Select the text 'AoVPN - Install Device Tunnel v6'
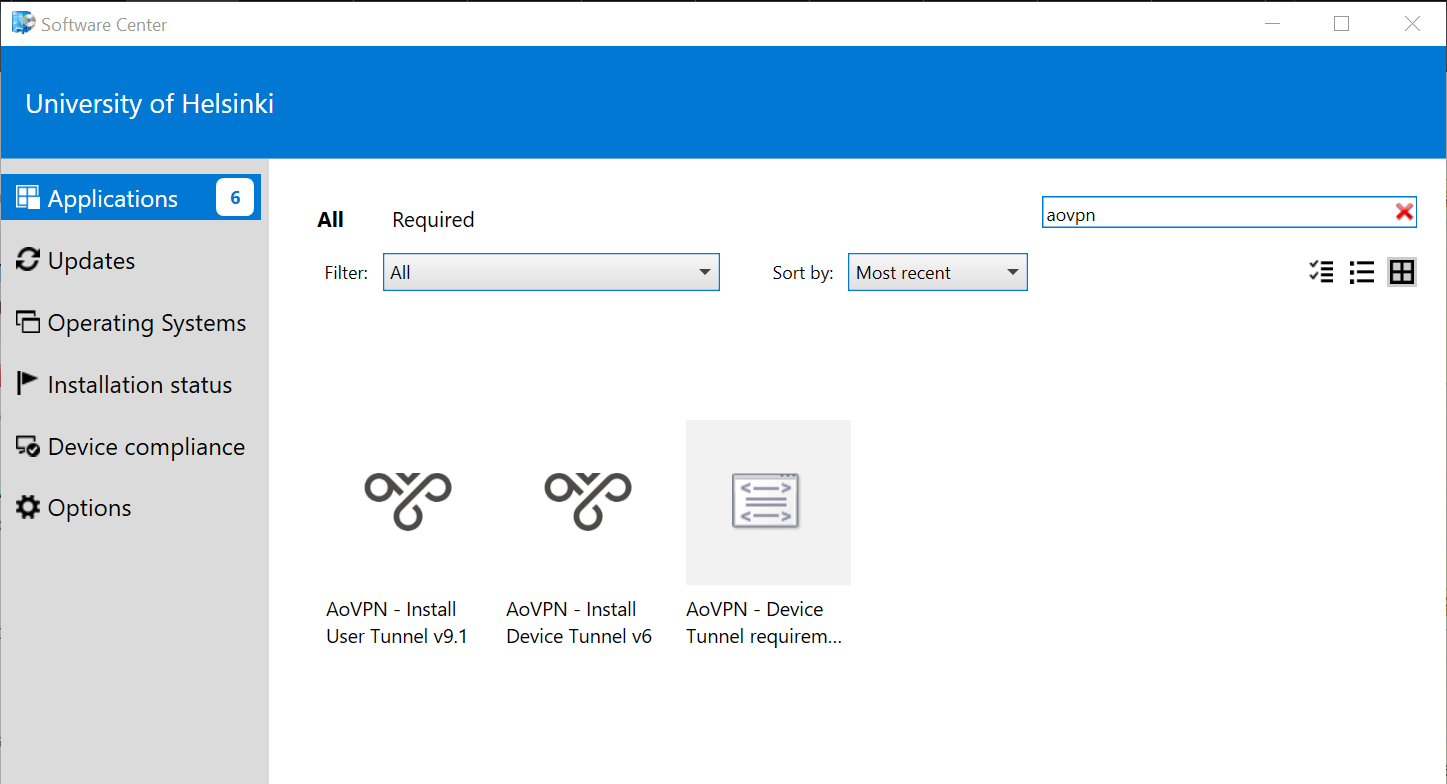The width and height of the screenshot is (1447, 784). coord(579,623)
